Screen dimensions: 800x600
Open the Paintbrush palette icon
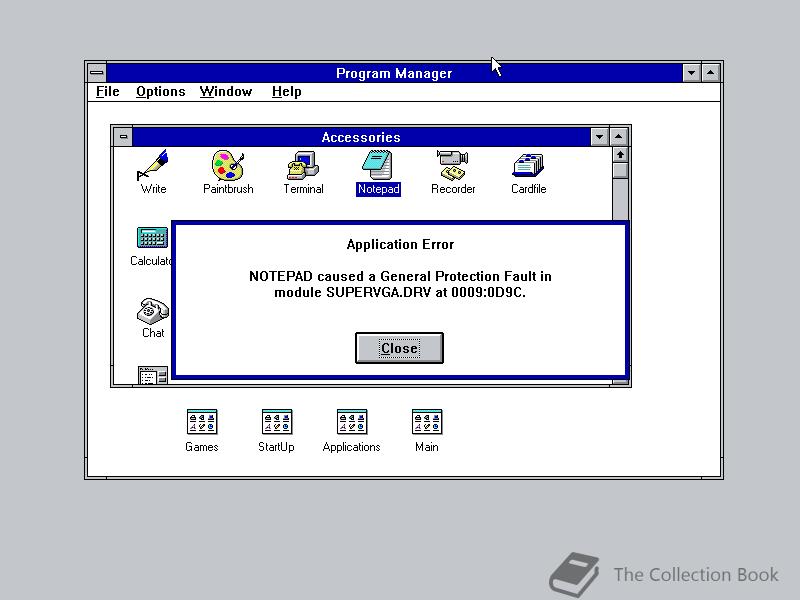click(x=228, y=165)
